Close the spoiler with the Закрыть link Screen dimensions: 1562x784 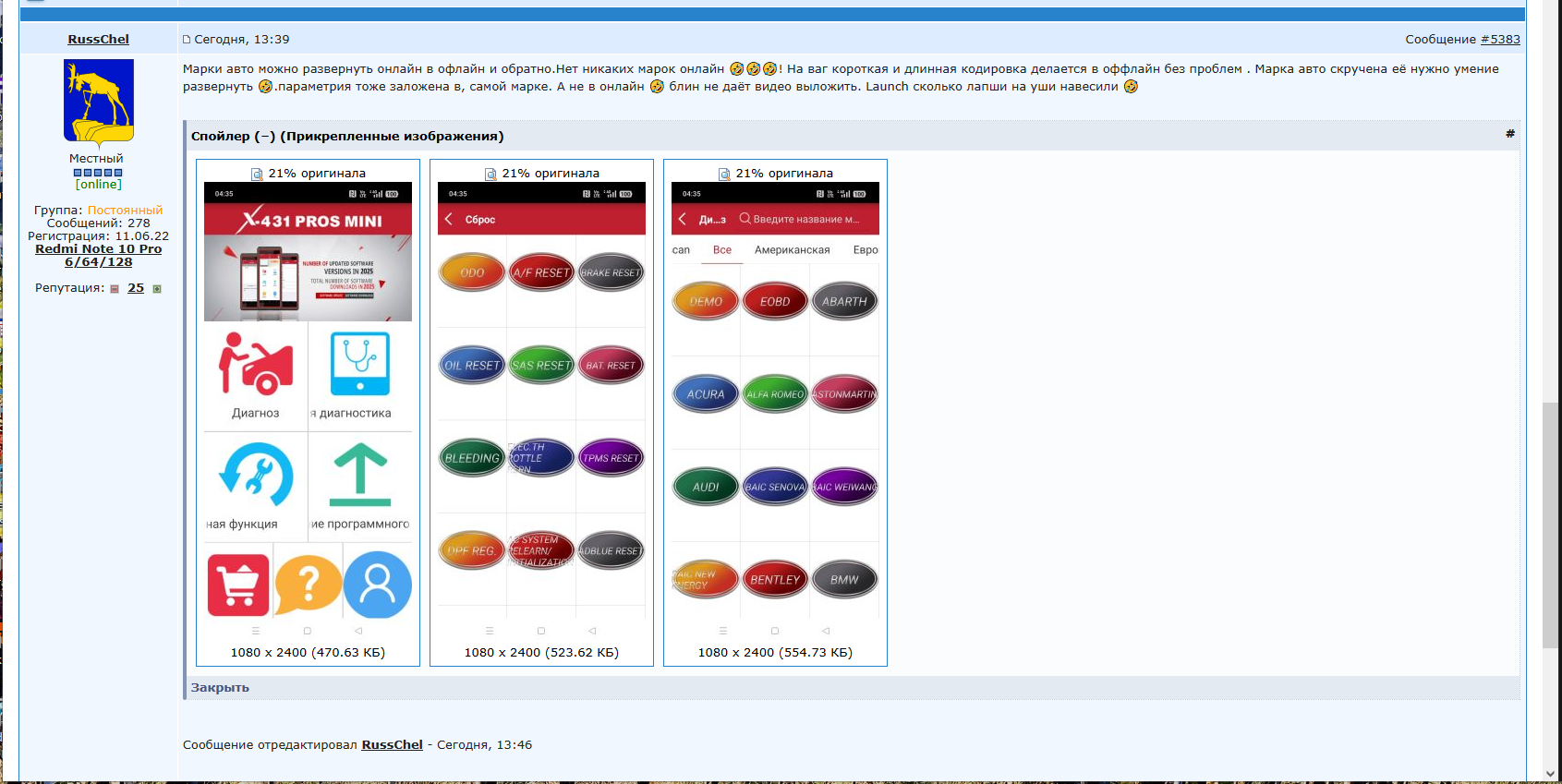click(220, 688)
